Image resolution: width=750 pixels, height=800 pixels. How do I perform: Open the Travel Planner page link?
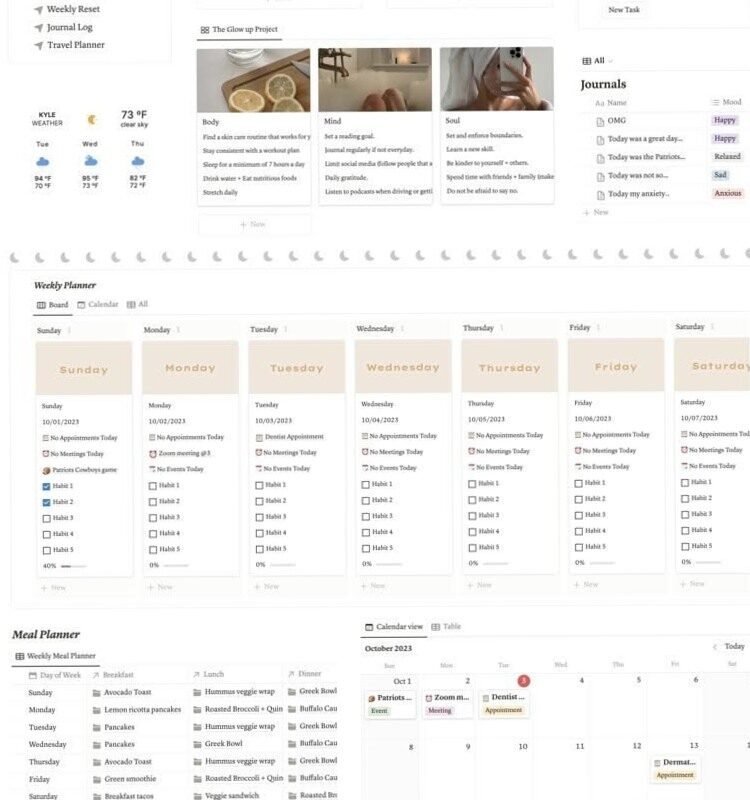[69, 45]
